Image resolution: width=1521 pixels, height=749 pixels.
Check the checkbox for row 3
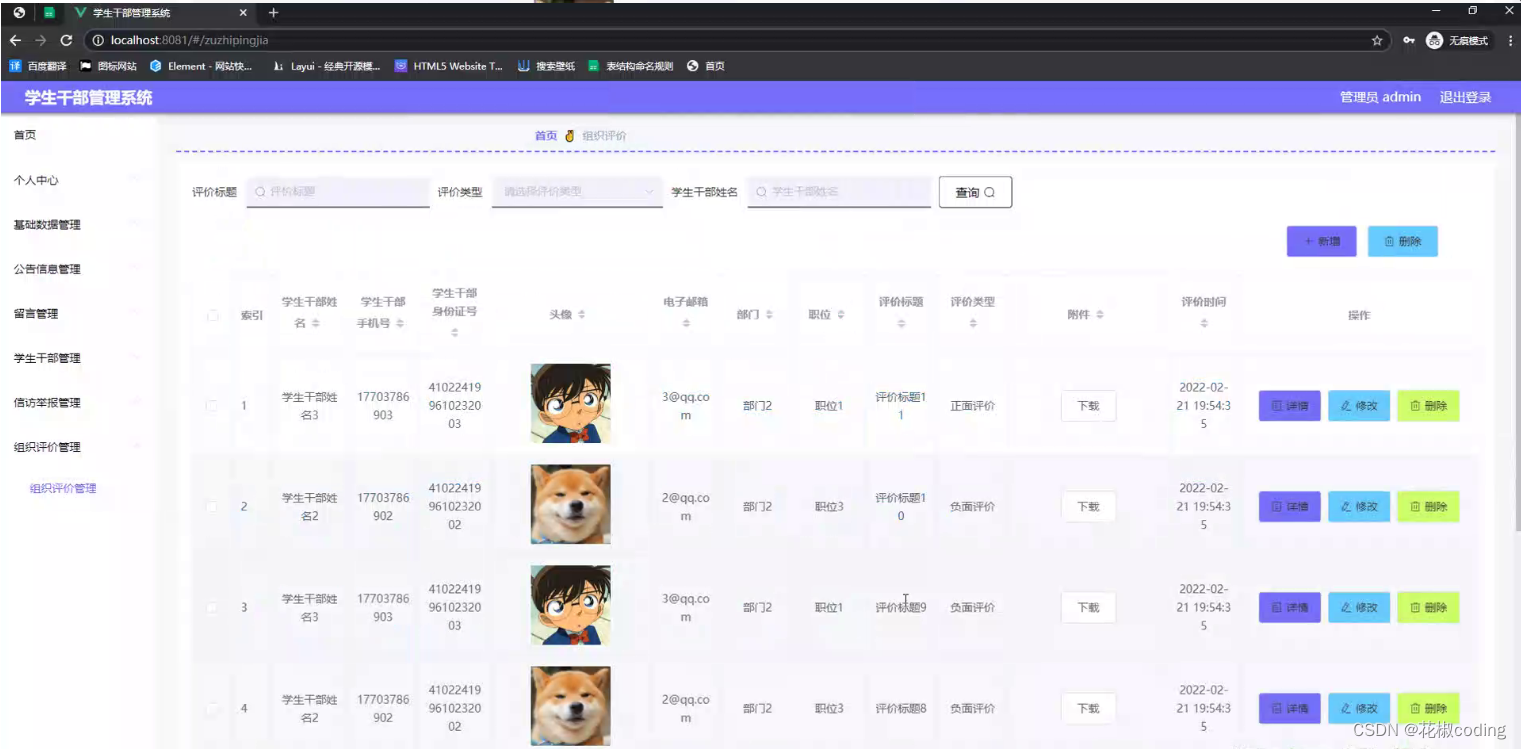(212, 607)
